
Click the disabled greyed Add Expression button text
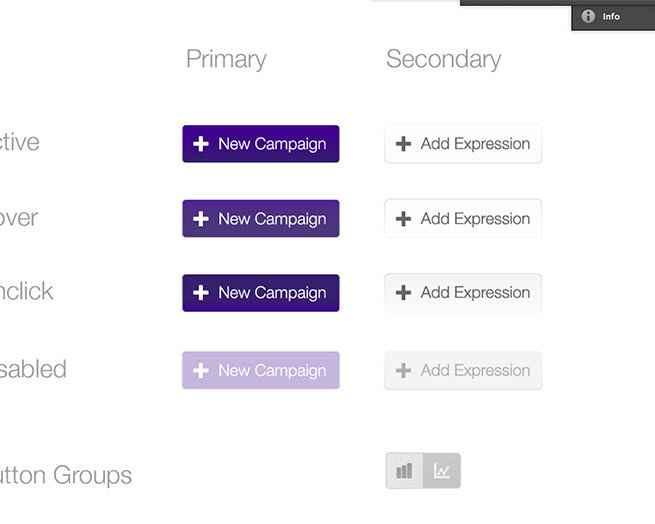(475, 370)
